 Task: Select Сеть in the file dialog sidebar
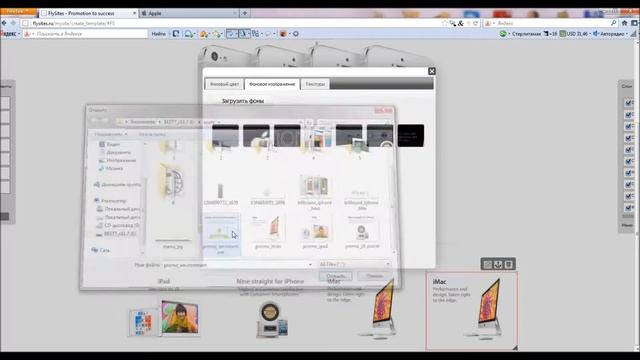[100, 250]
